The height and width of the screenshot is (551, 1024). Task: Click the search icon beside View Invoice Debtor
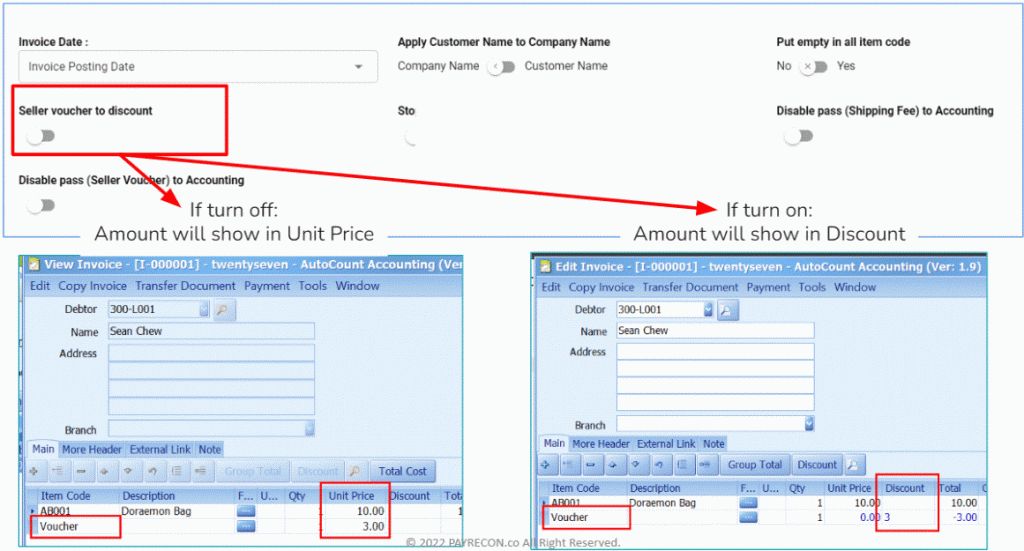point(222,310)
